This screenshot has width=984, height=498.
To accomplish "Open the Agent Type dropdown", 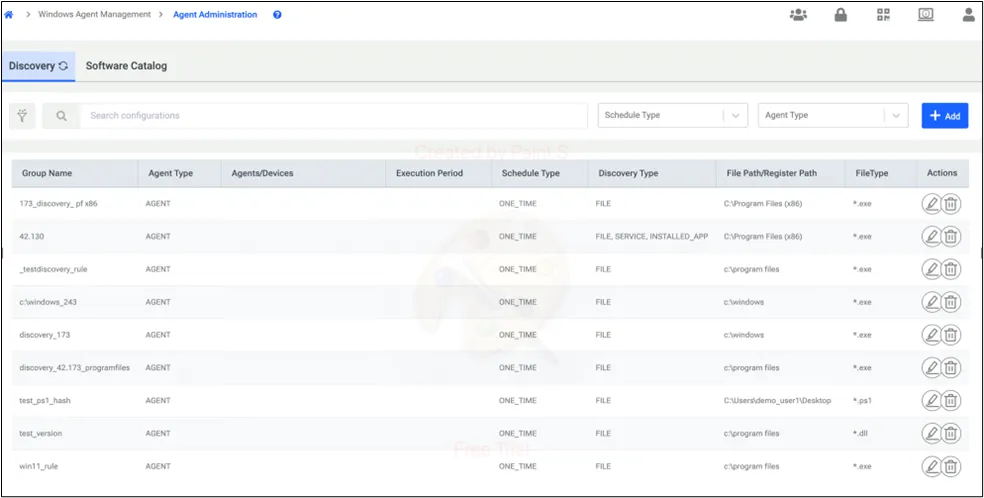I will (x=833, y=115).
